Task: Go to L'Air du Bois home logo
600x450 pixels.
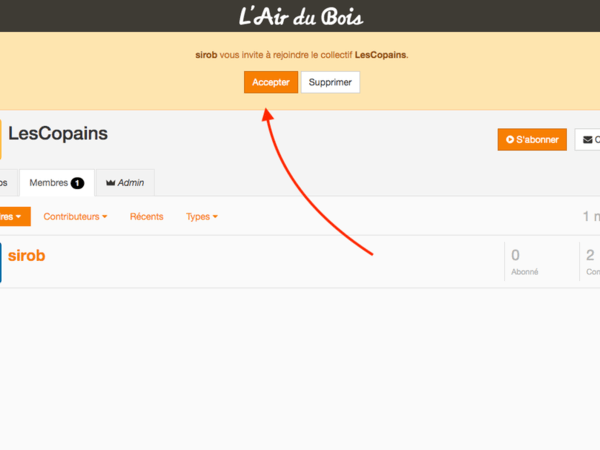Action: 301,16
